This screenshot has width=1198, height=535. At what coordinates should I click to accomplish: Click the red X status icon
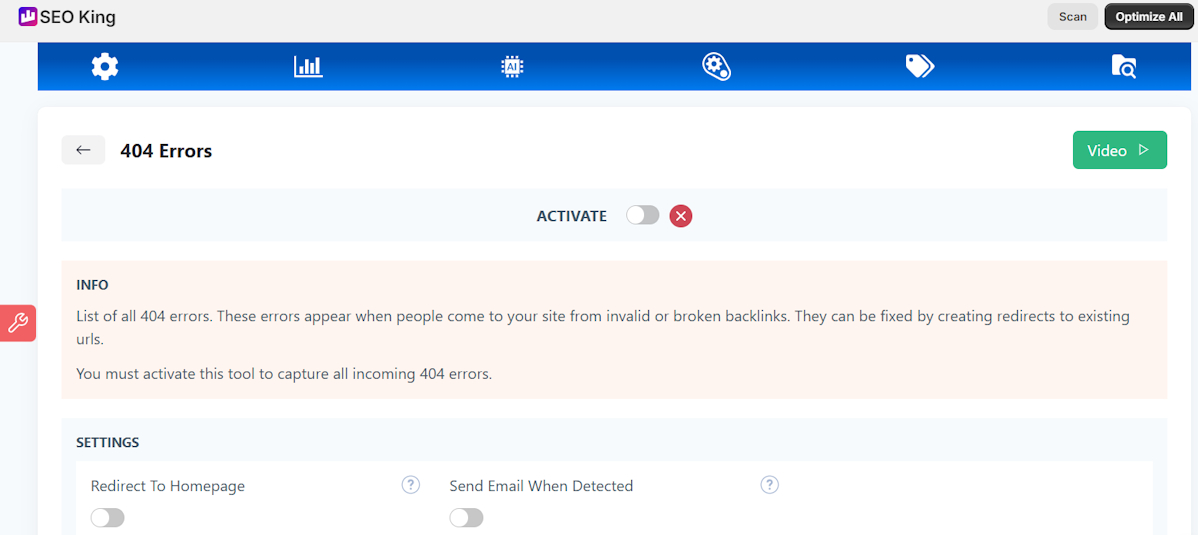pos(681,216)
